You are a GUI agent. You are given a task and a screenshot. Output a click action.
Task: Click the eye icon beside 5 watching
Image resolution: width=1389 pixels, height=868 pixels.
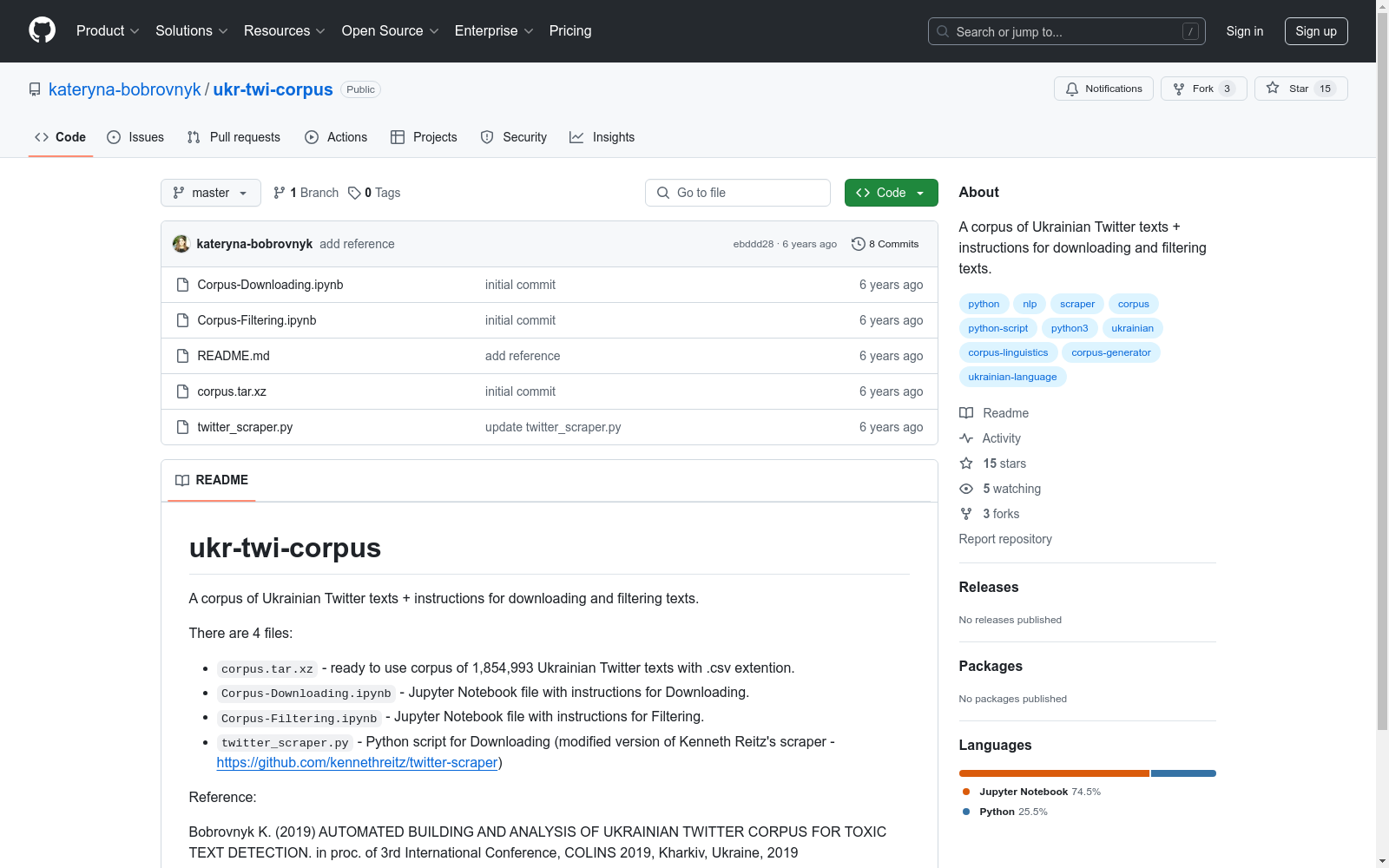coord(966,489)
